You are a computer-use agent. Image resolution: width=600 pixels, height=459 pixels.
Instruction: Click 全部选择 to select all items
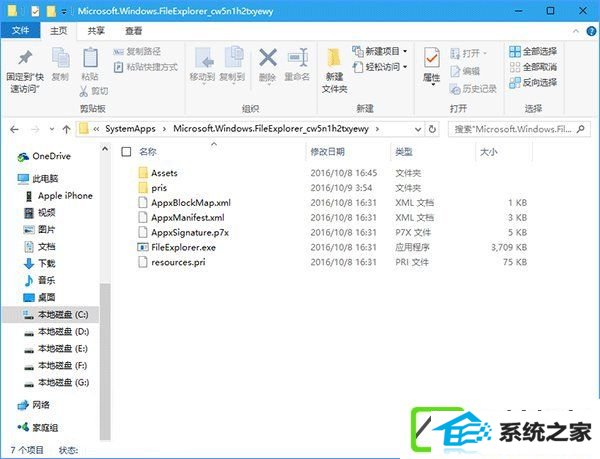point(533,51)
